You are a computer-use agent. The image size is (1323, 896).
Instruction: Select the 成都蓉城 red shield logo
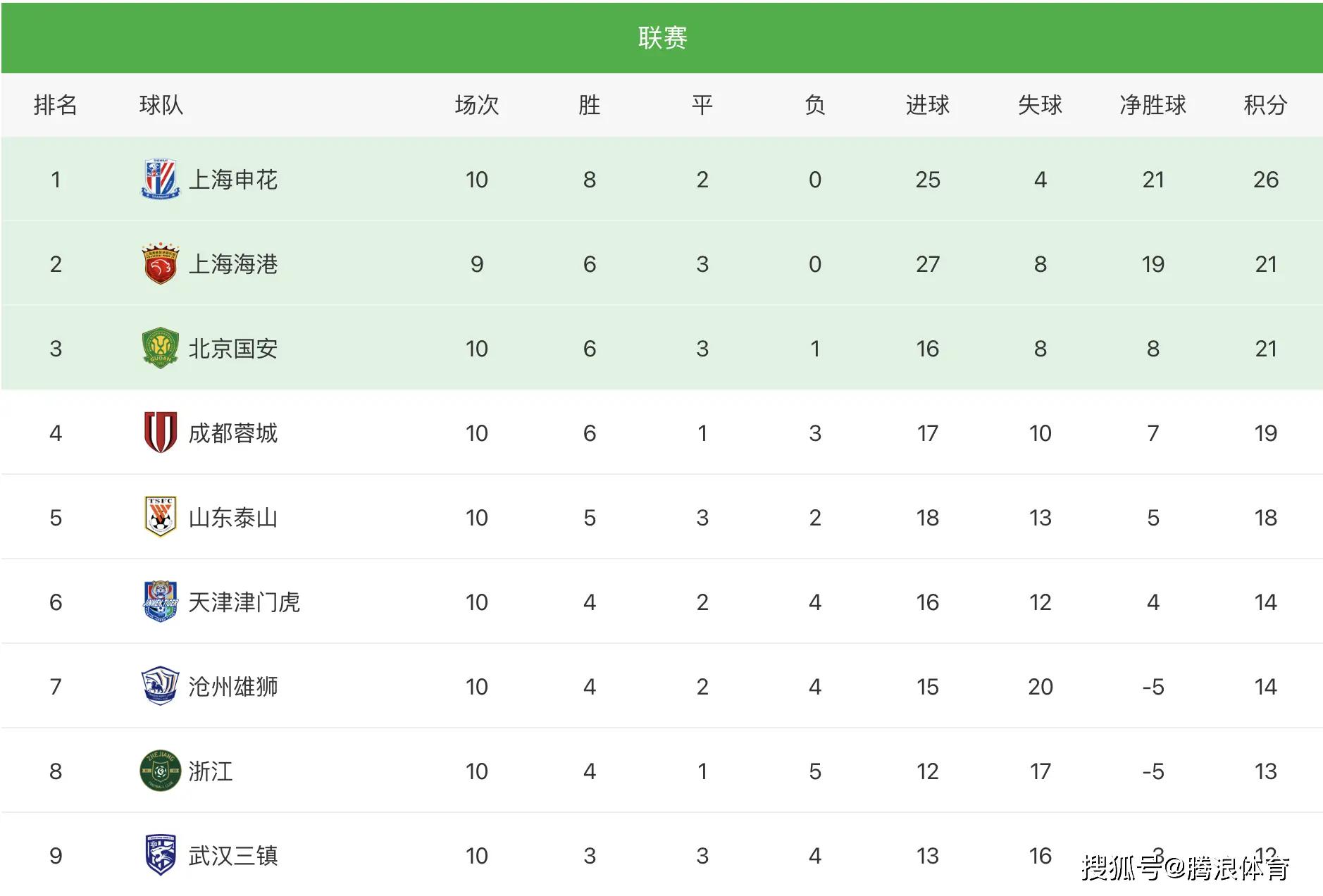point(160,433)
